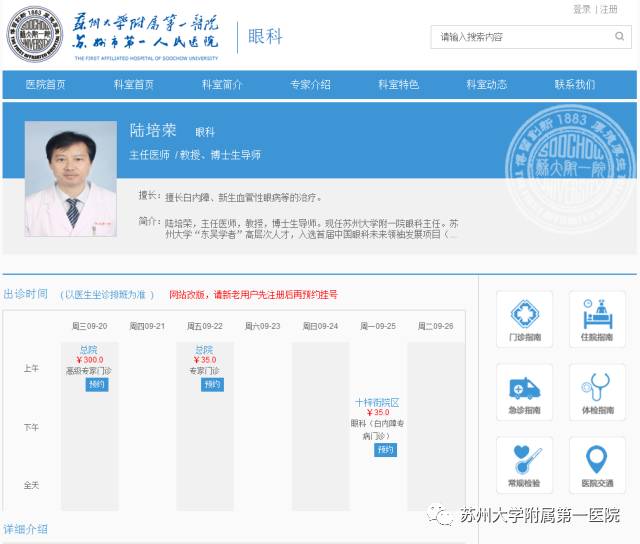The width and height of the screenshot is (640, 544).
Task: Focus the 请输入搜索内容 search box
Action: tap(531, 37)
